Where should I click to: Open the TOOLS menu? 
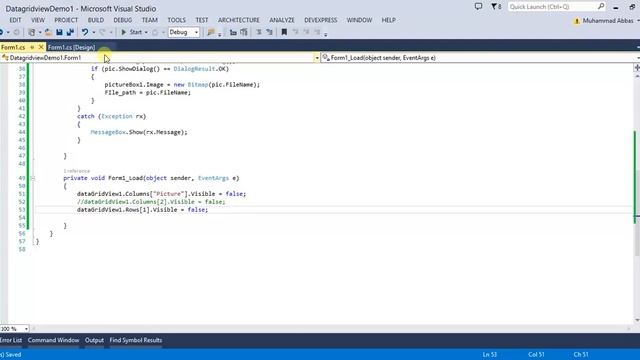click(176, 20)
